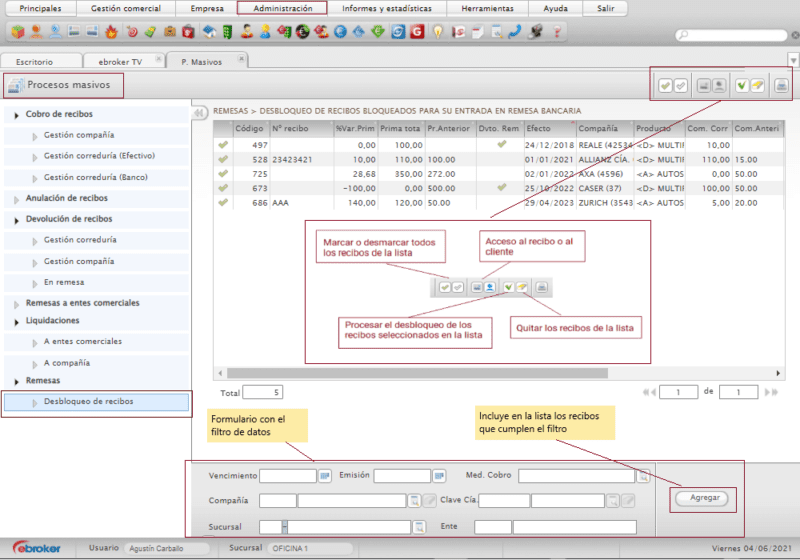
Task: Select Desbloqueo de recibos in tree
Action: click(96, 402)
